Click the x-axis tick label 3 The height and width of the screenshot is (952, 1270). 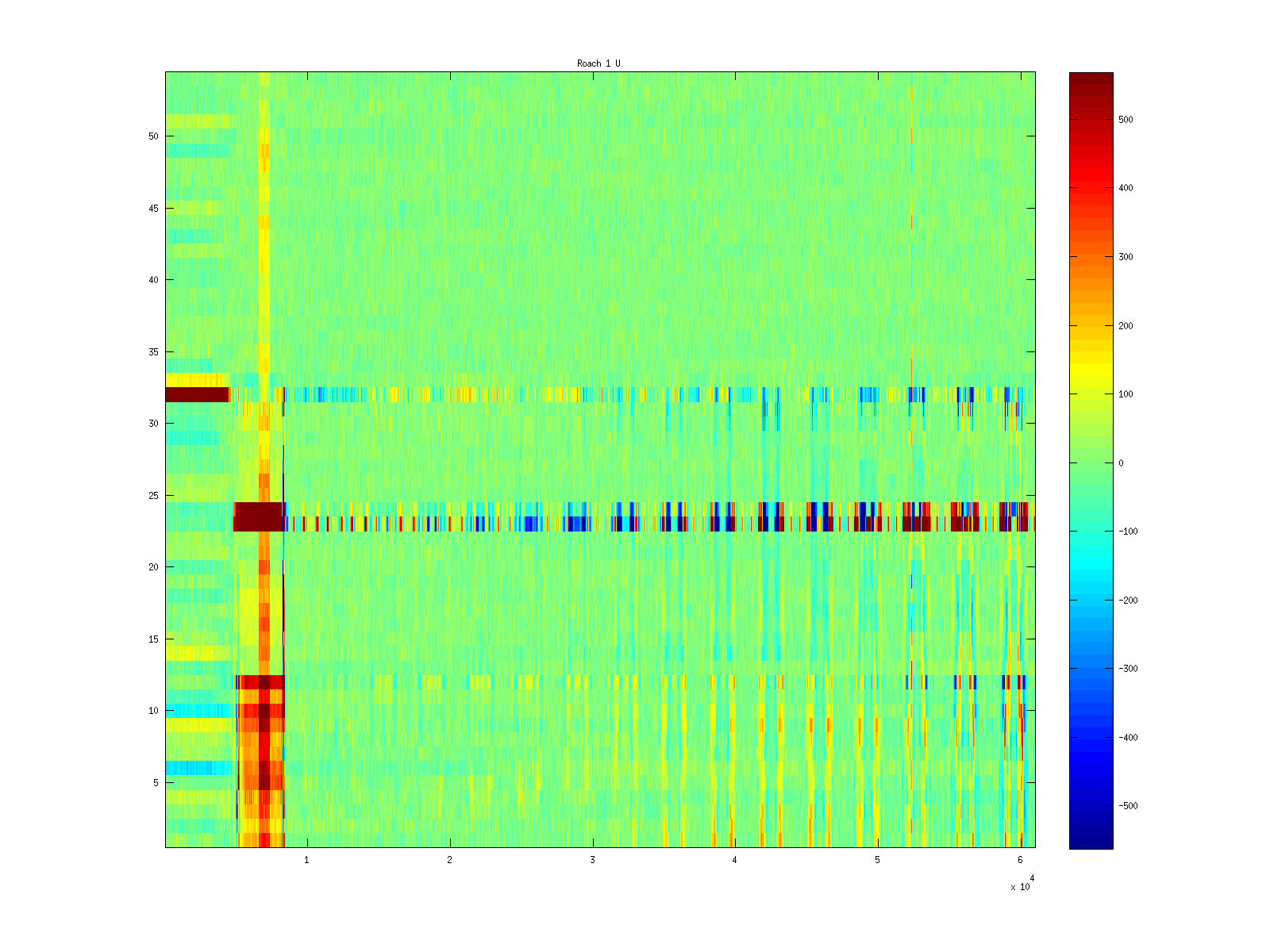point(592,860)
